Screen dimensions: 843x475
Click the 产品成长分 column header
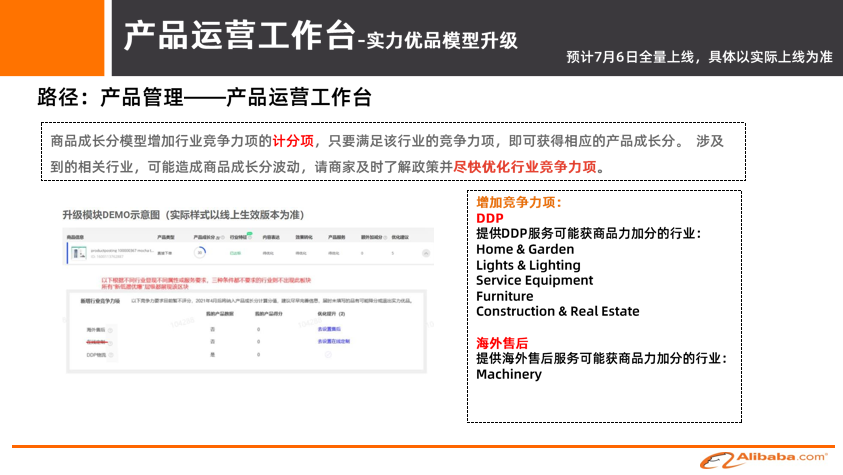click(x=204, y=237)
